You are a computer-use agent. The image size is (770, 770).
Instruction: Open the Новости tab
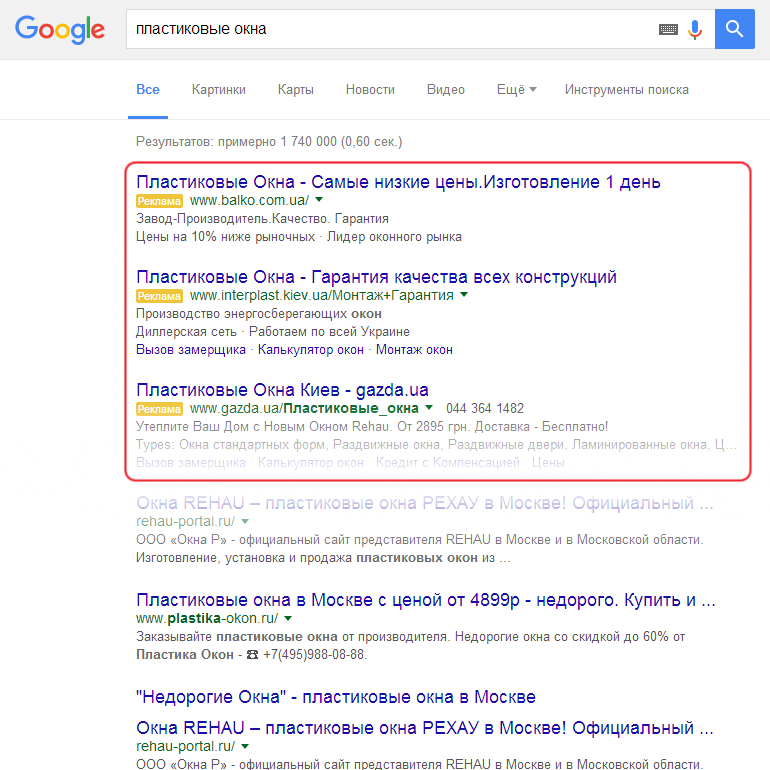[370, 90]
